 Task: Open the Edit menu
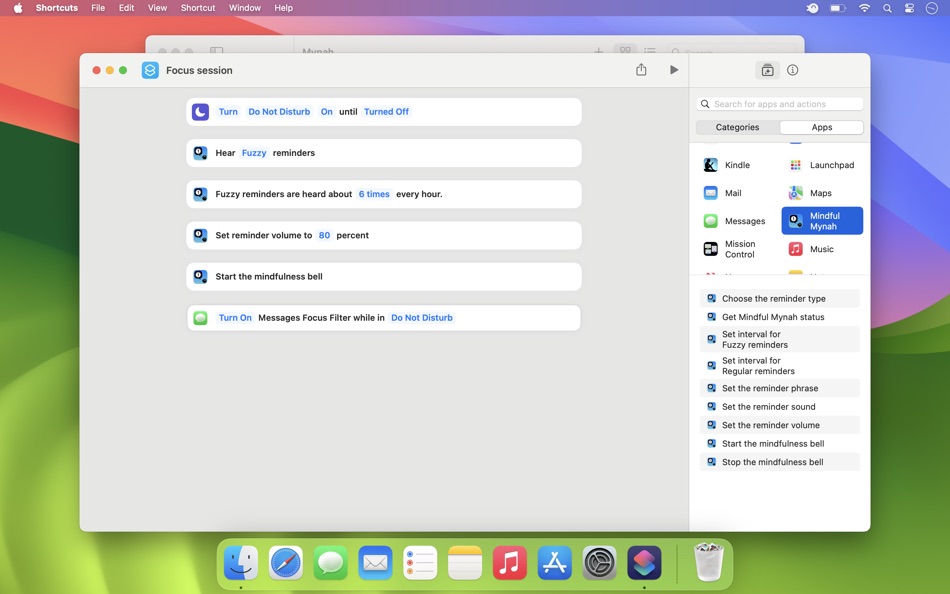pyautogui.click(x=127, y=8)
